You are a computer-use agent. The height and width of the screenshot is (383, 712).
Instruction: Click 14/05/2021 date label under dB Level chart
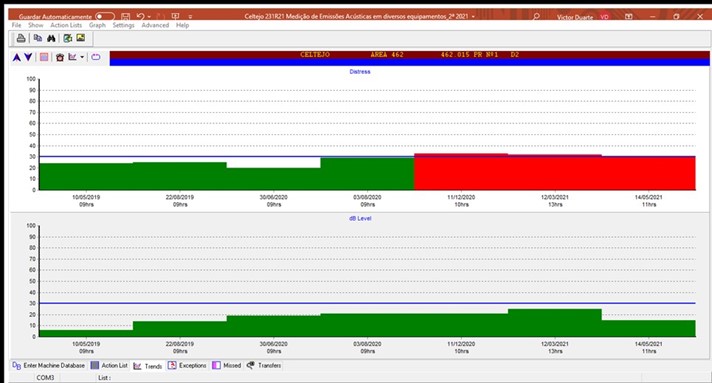648,344
